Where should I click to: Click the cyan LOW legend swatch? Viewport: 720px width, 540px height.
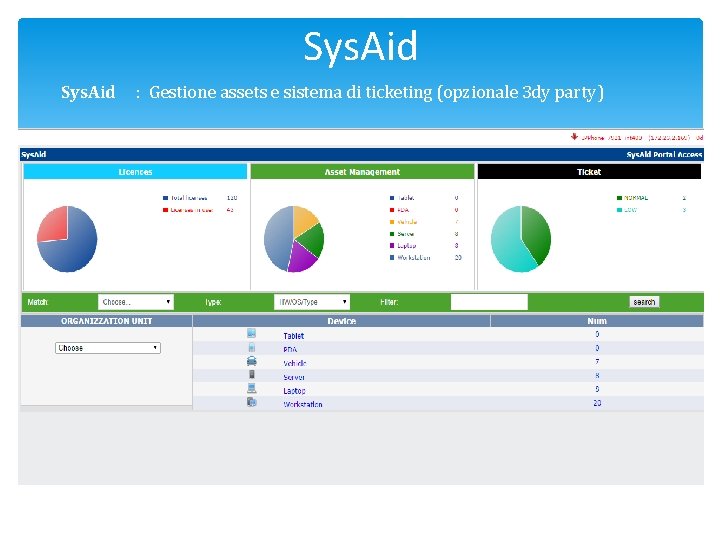(619, 210)
